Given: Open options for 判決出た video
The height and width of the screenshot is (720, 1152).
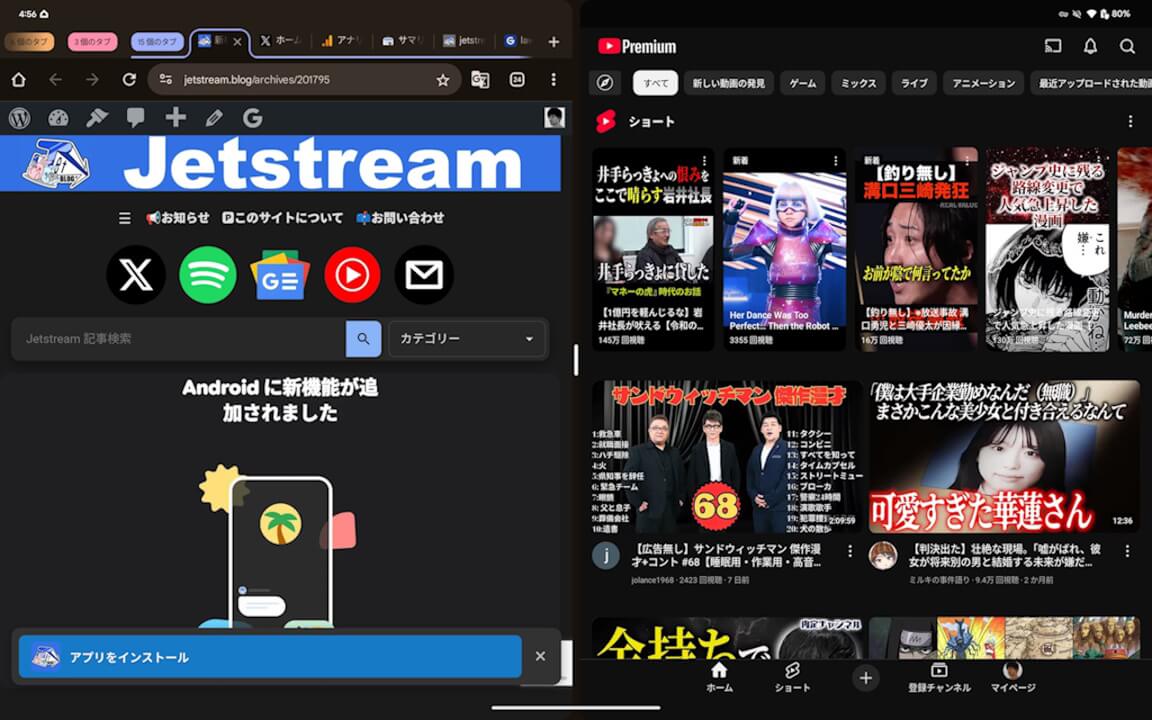Looking at the screenshot, I should pyautogui.click(x=1127, y=551).
